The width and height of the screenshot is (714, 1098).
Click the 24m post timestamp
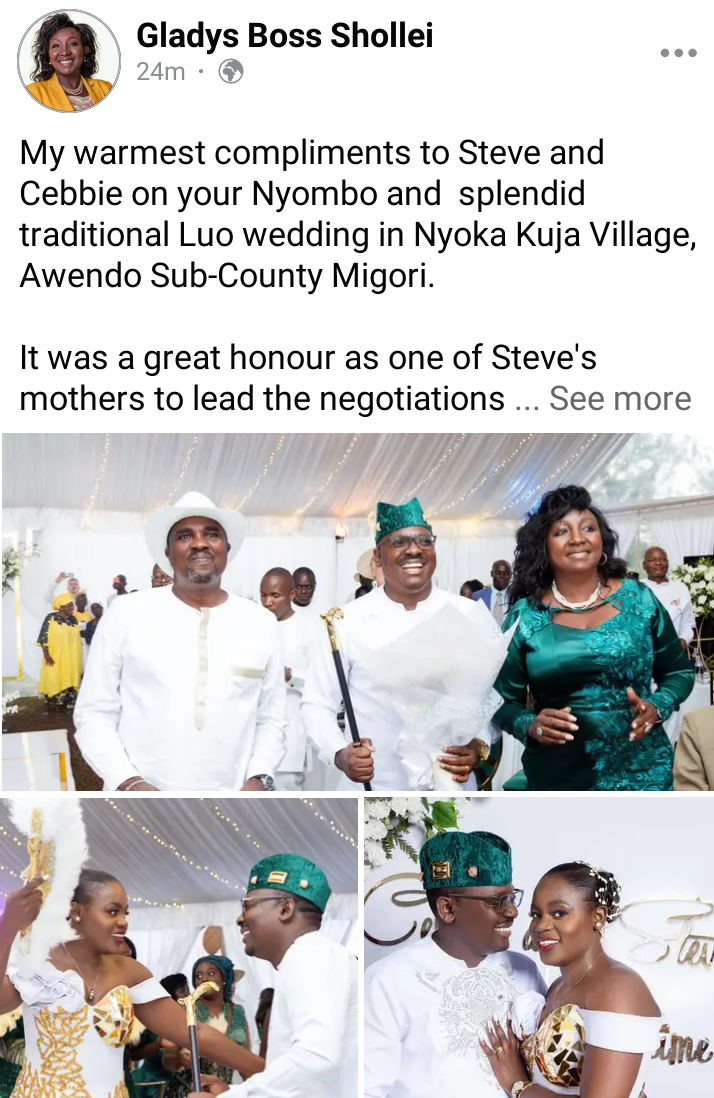(x=160, y=71)
